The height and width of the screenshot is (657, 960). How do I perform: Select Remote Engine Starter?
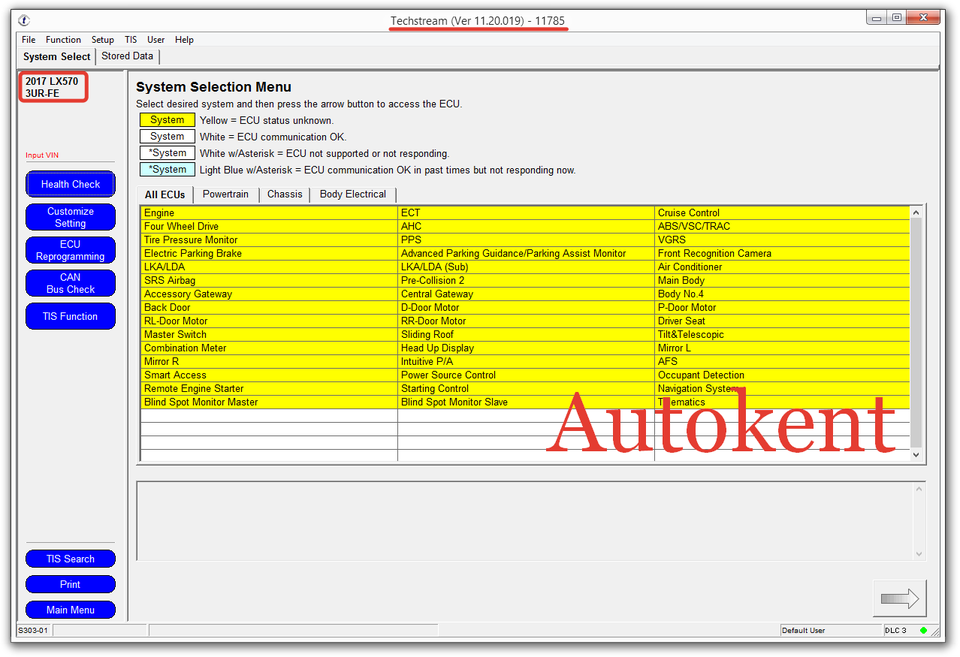tap(269, 388)
